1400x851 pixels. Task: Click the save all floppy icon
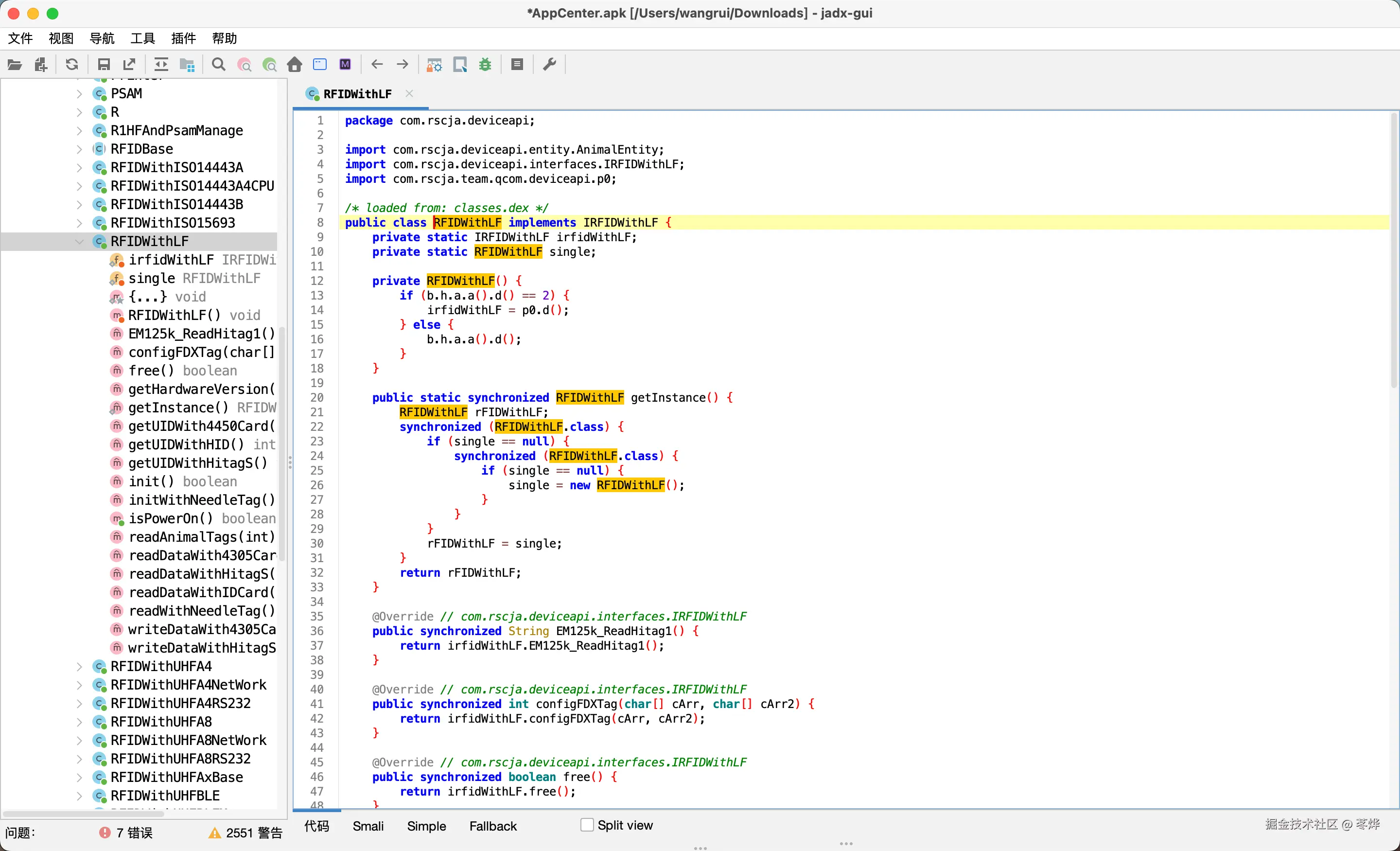coord(104,64)
